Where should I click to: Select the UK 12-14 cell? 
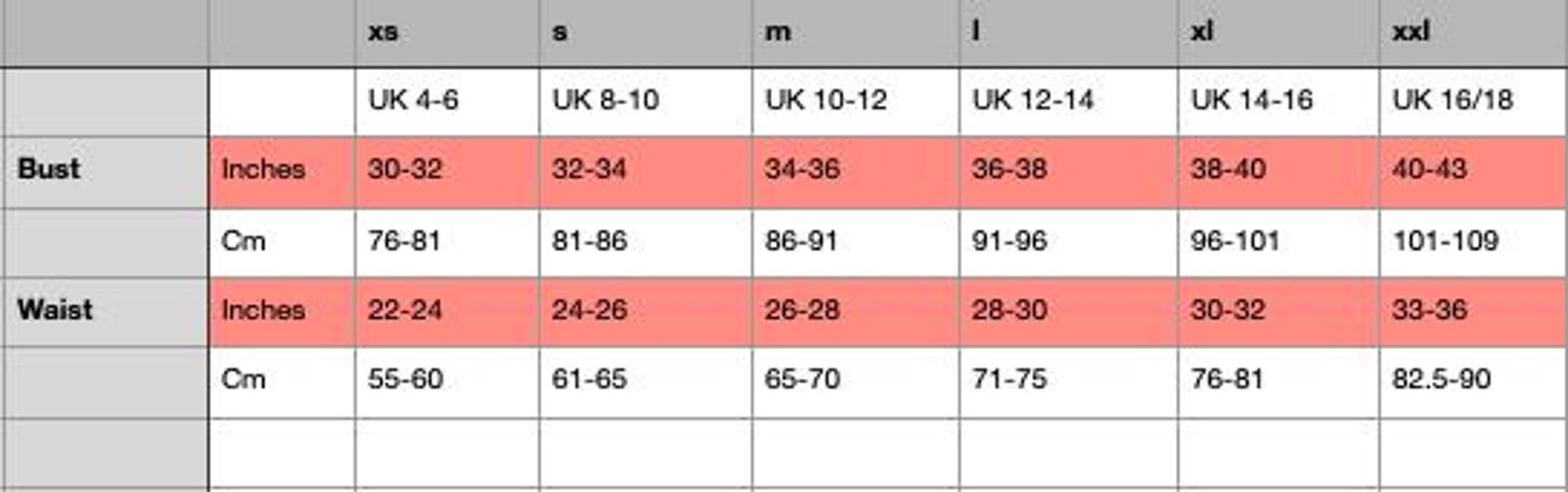1068,102
